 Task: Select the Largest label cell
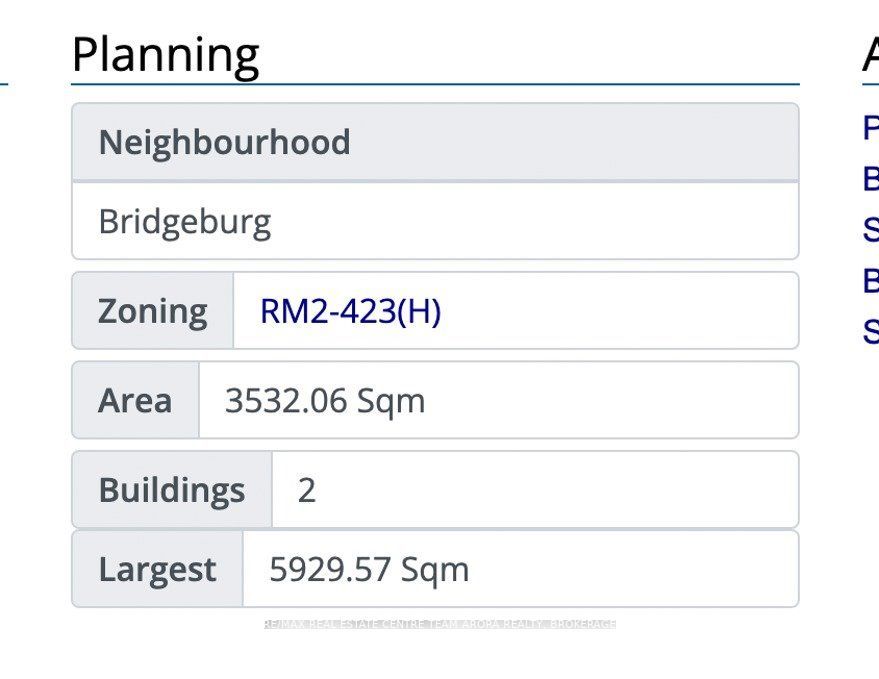point(157,569)
